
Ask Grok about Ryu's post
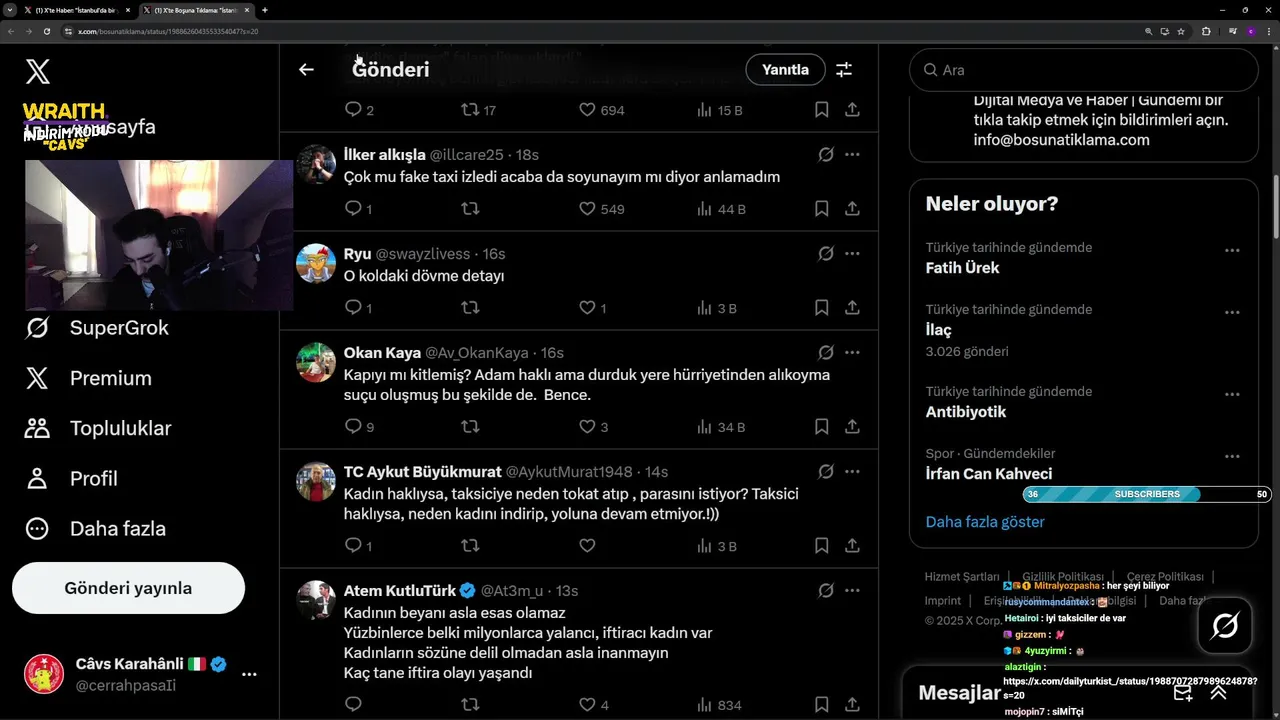826,254
